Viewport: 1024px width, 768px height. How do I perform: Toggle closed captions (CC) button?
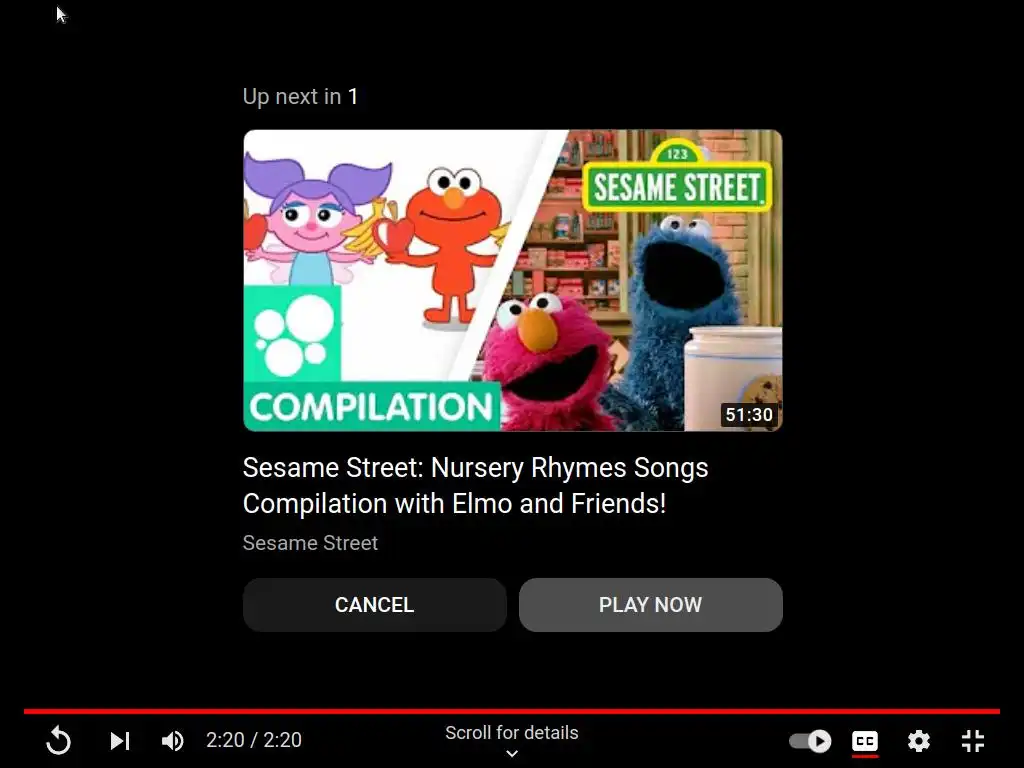865,741
